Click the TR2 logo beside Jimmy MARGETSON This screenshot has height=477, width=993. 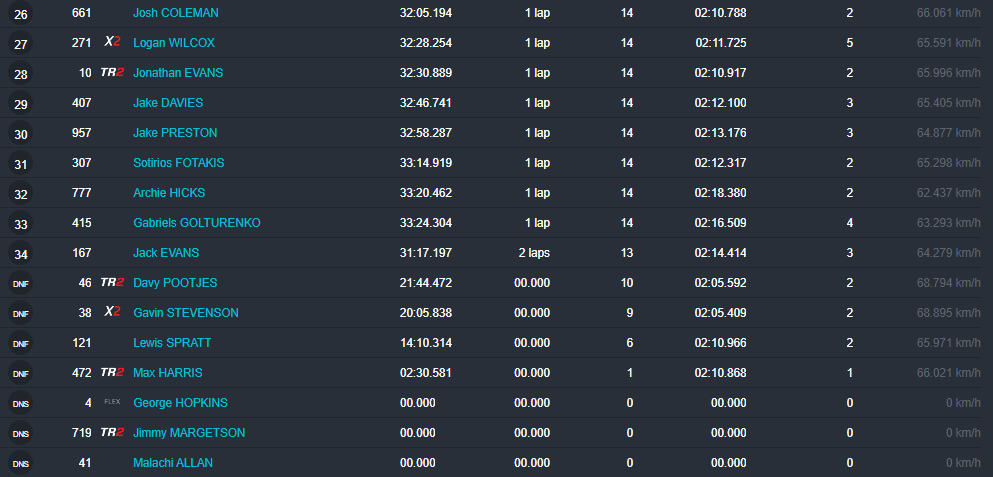pyautogui.click(x=112, y=433)
